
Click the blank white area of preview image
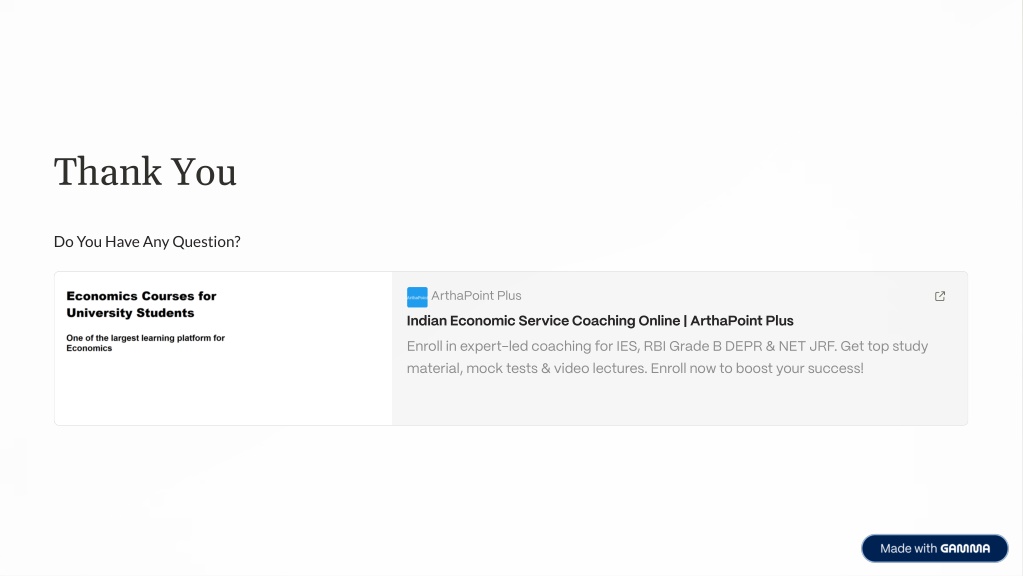(x=223, y=391)
